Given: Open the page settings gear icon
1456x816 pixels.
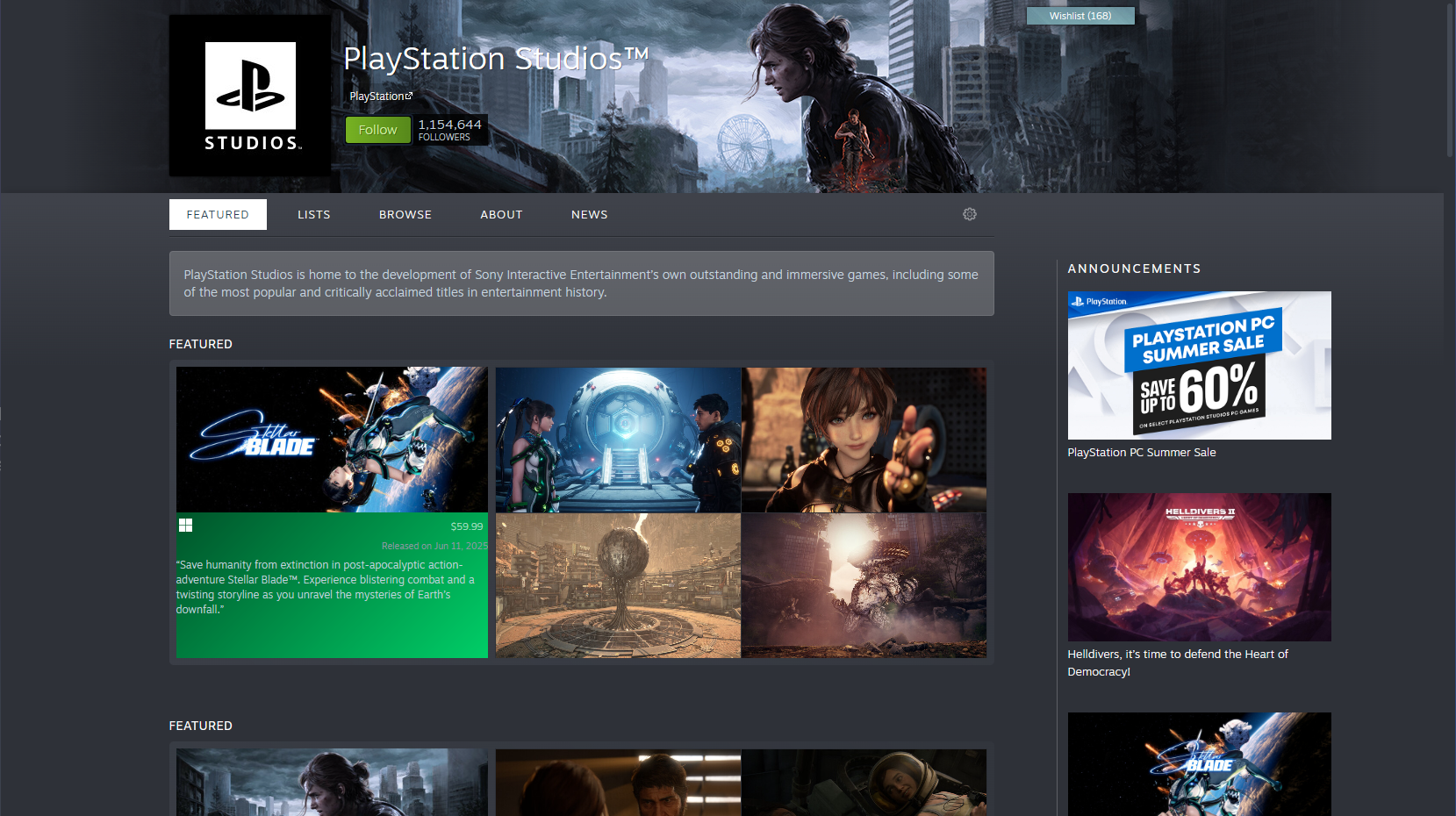Looking at the screenshot, I should point(970,214).
